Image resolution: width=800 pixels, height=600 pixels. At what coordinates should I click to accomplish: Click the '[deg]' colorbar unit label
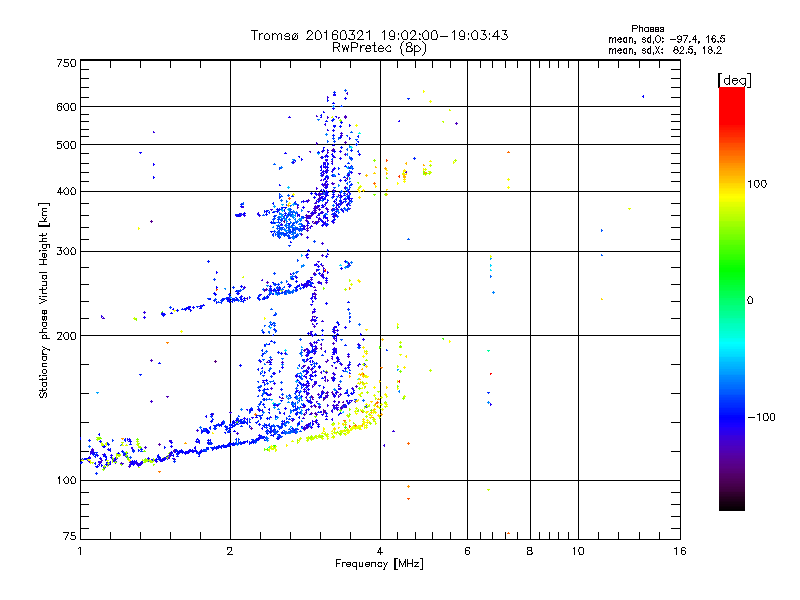[734, 80]
